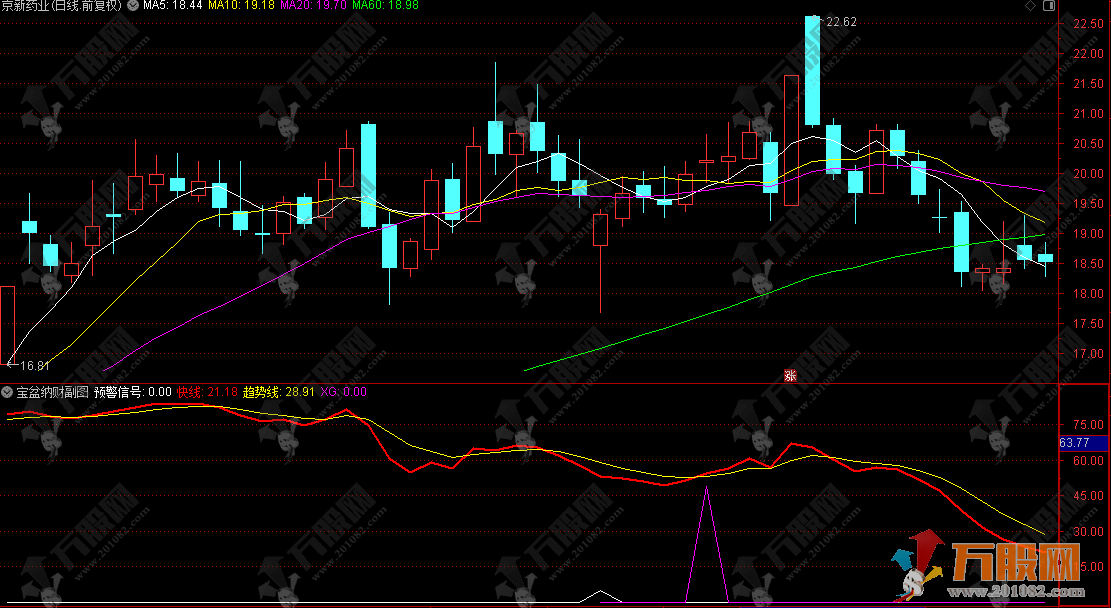This screenshot has width=1111, height=608.
Task: Click the tallest cyan candlestick near 22.62
Action: pos(812,70)
